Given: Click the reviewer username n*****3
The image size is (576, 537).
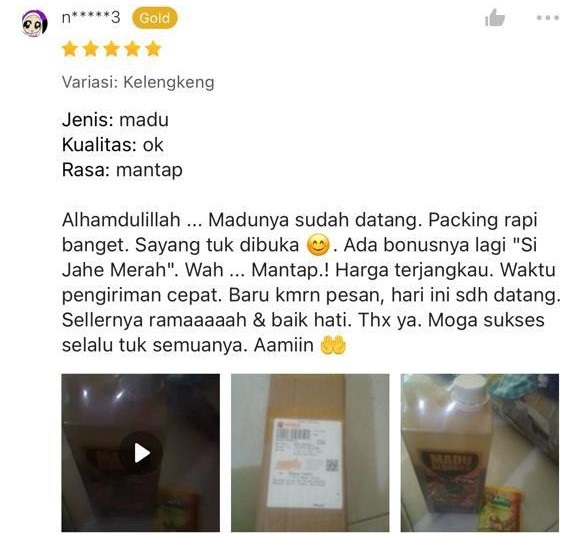Looking at the screenshot, I should [91, 17].
